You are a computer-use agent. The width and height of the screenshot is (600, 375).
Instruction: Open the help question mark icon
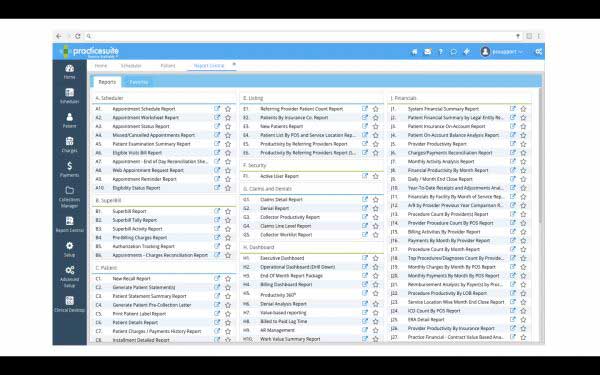[440, 52]
